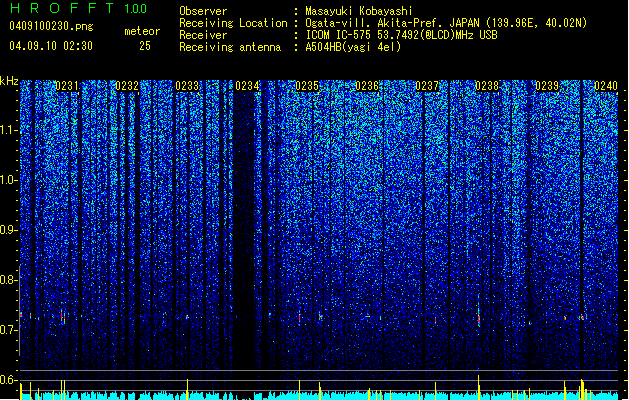Click the echo cluster just before marker 0240
The width and height of the screenshot is (629, 400).
pos(582,317)
